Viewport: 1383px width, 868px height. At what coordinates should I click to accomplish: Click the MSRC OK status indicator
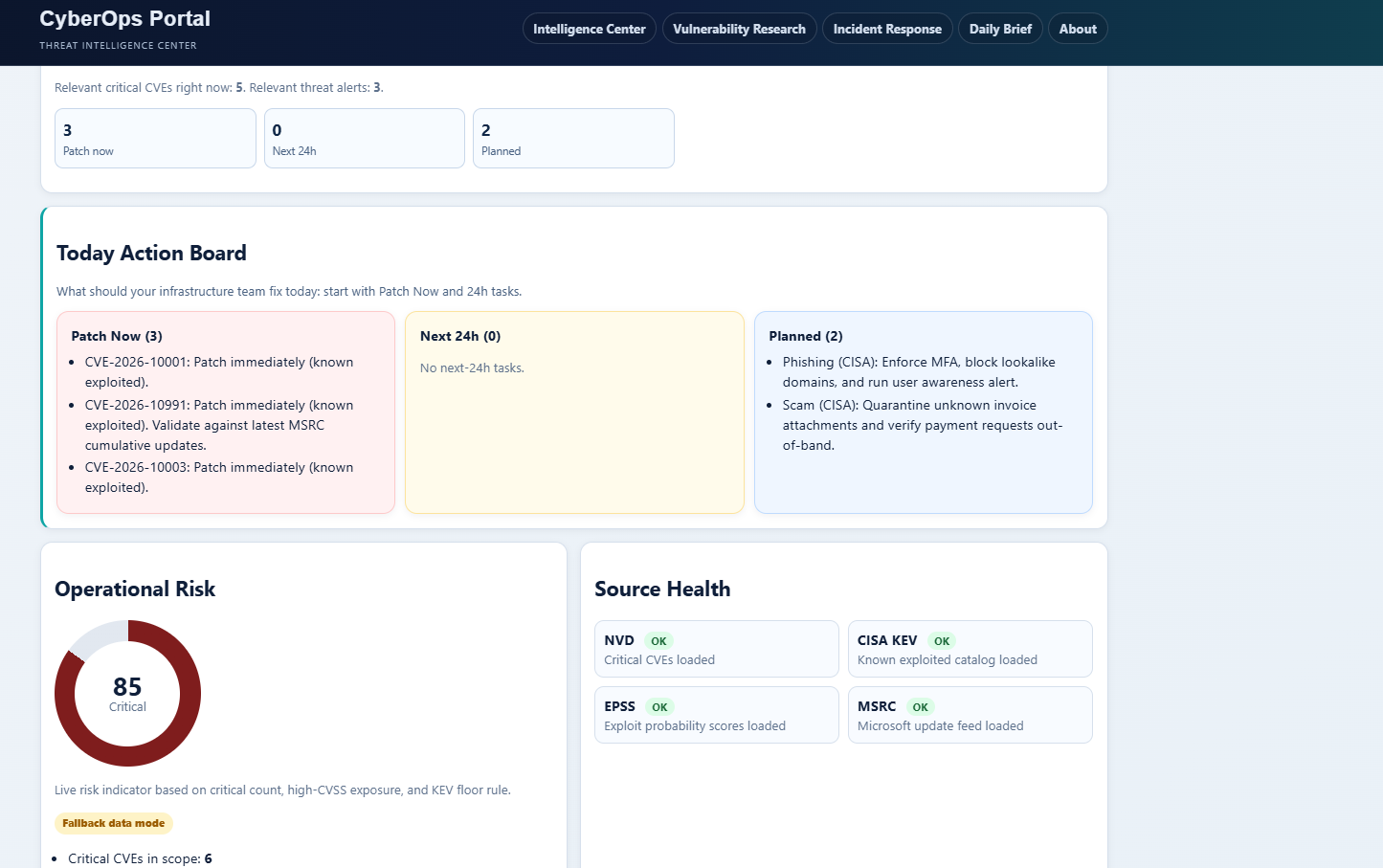(x=920, y=706)
